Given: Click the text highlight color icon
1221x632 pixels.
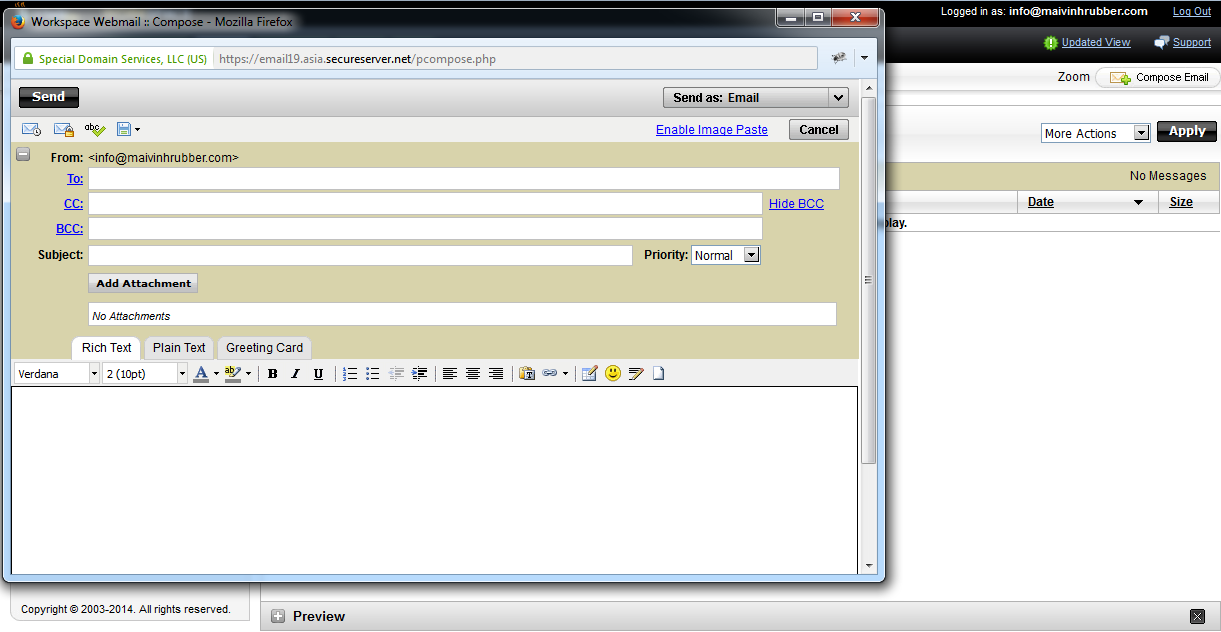Looking at the screenshot, I should [x=233, y=374].
